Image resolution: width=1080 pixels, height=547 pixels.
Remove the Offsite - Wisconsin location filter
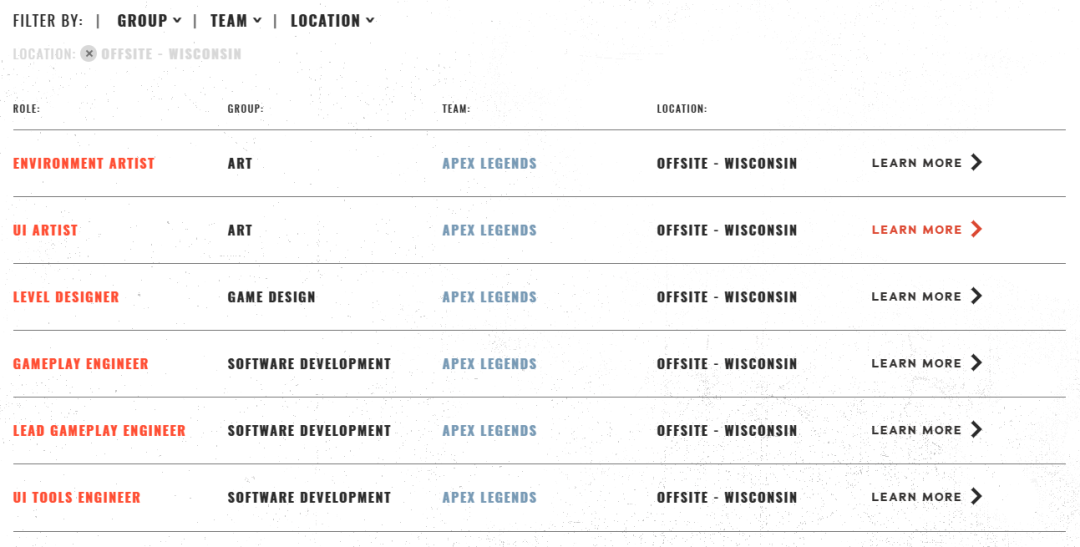point(88,53)
